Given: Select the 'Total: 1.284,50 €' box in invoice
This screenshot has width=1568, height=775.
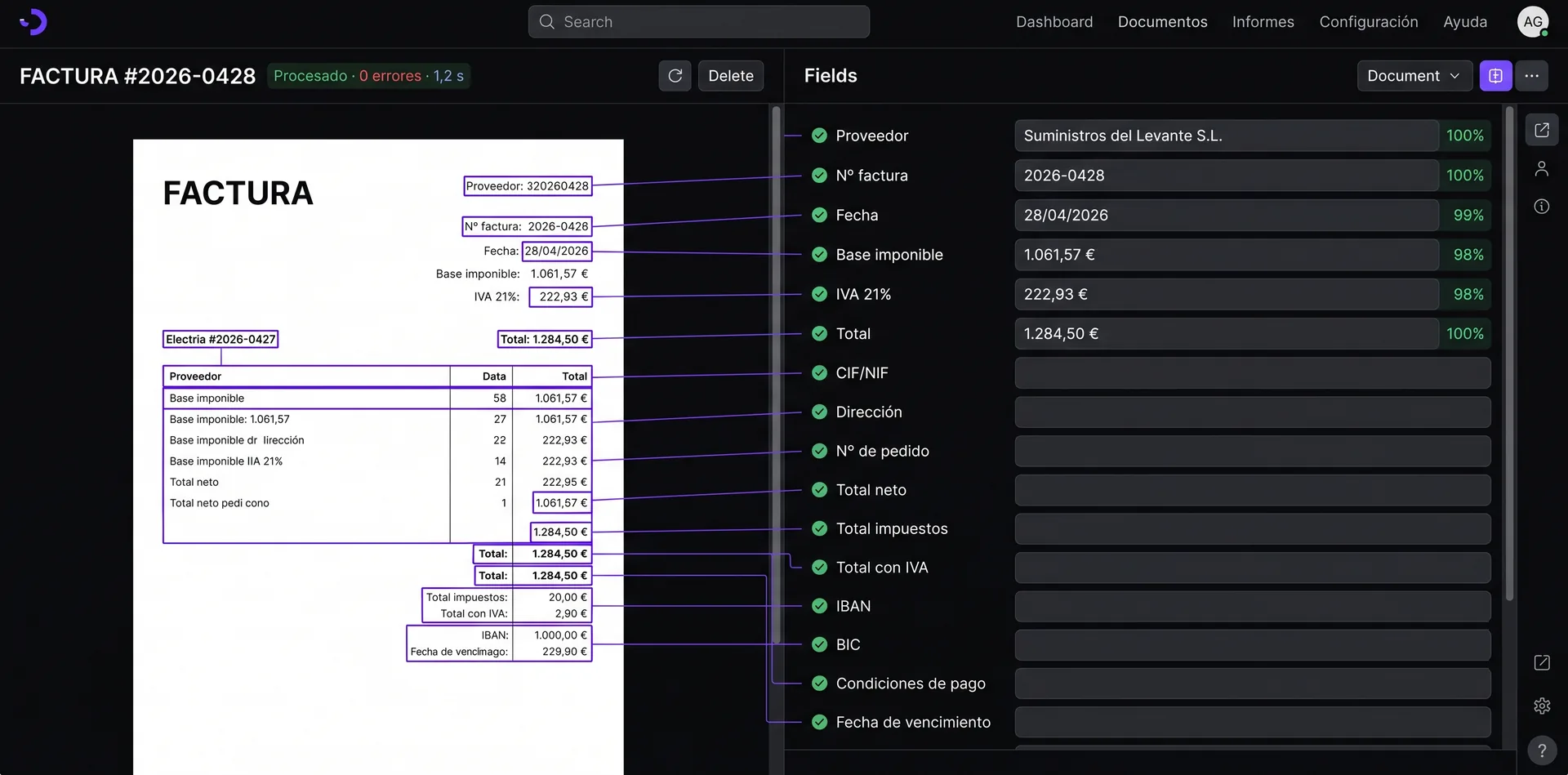Looking at the screenshot, I should pos(545,339).
